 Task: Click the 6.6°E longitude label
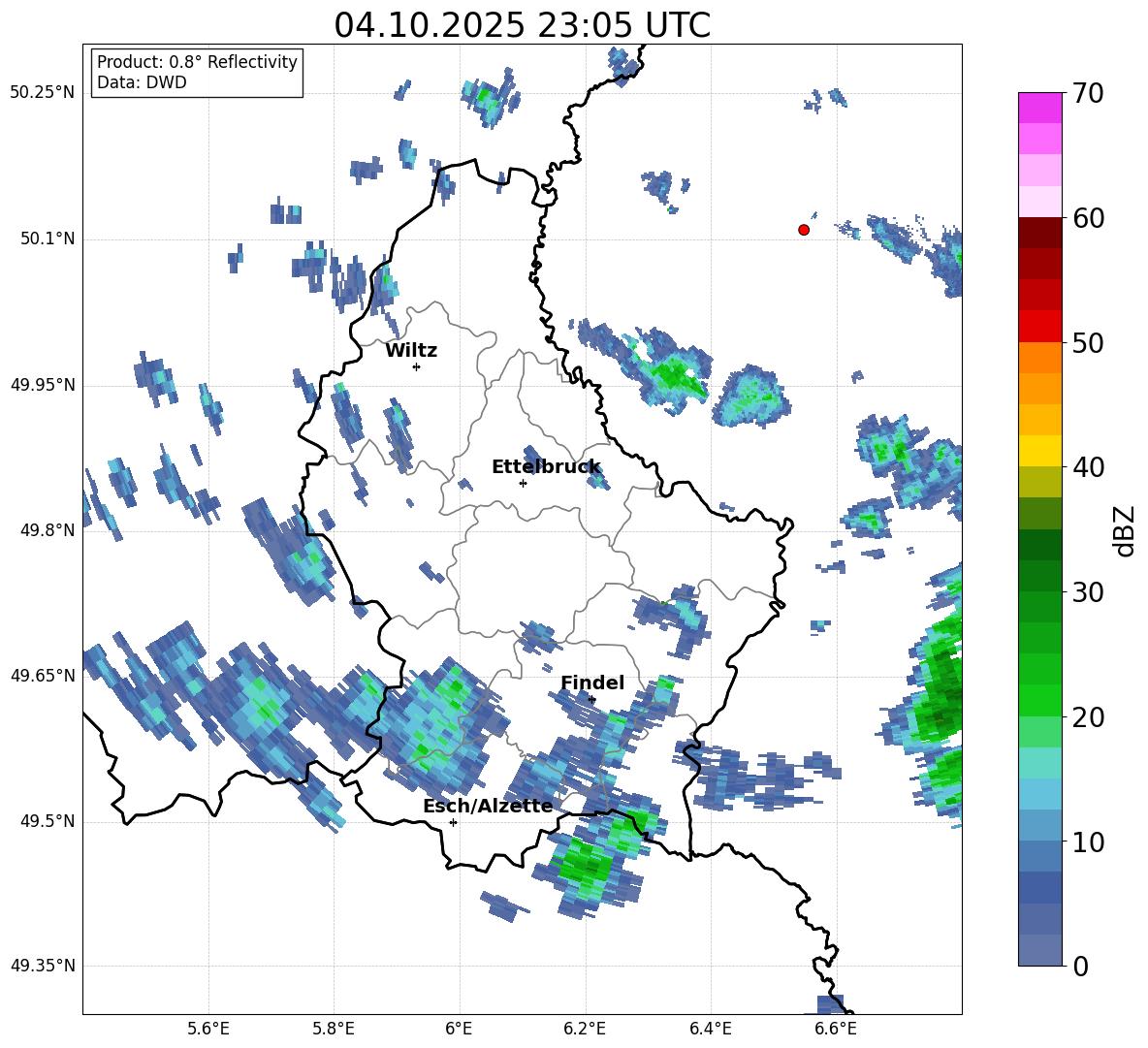click(x=836, y=1029)
